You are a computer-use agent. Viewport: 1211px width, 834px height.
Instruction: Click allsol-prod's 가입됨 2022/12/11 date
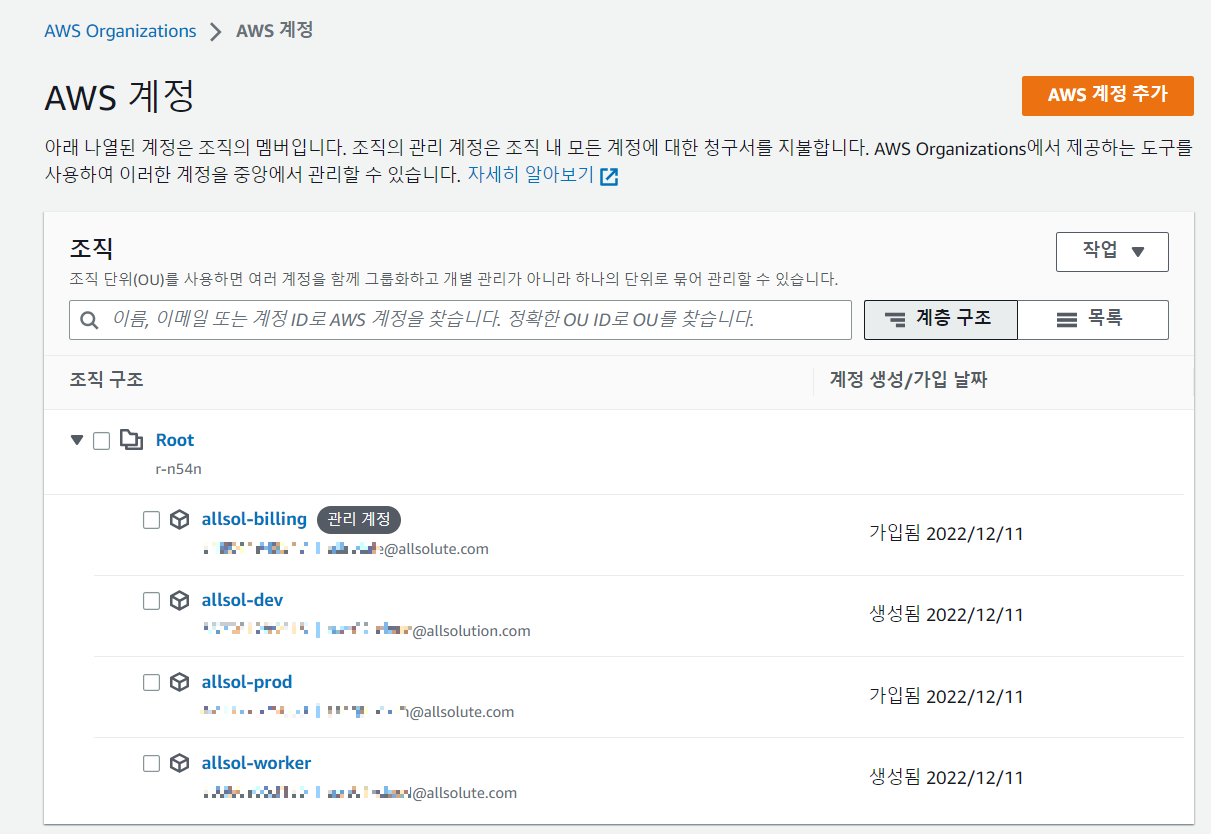click(946, 696)
